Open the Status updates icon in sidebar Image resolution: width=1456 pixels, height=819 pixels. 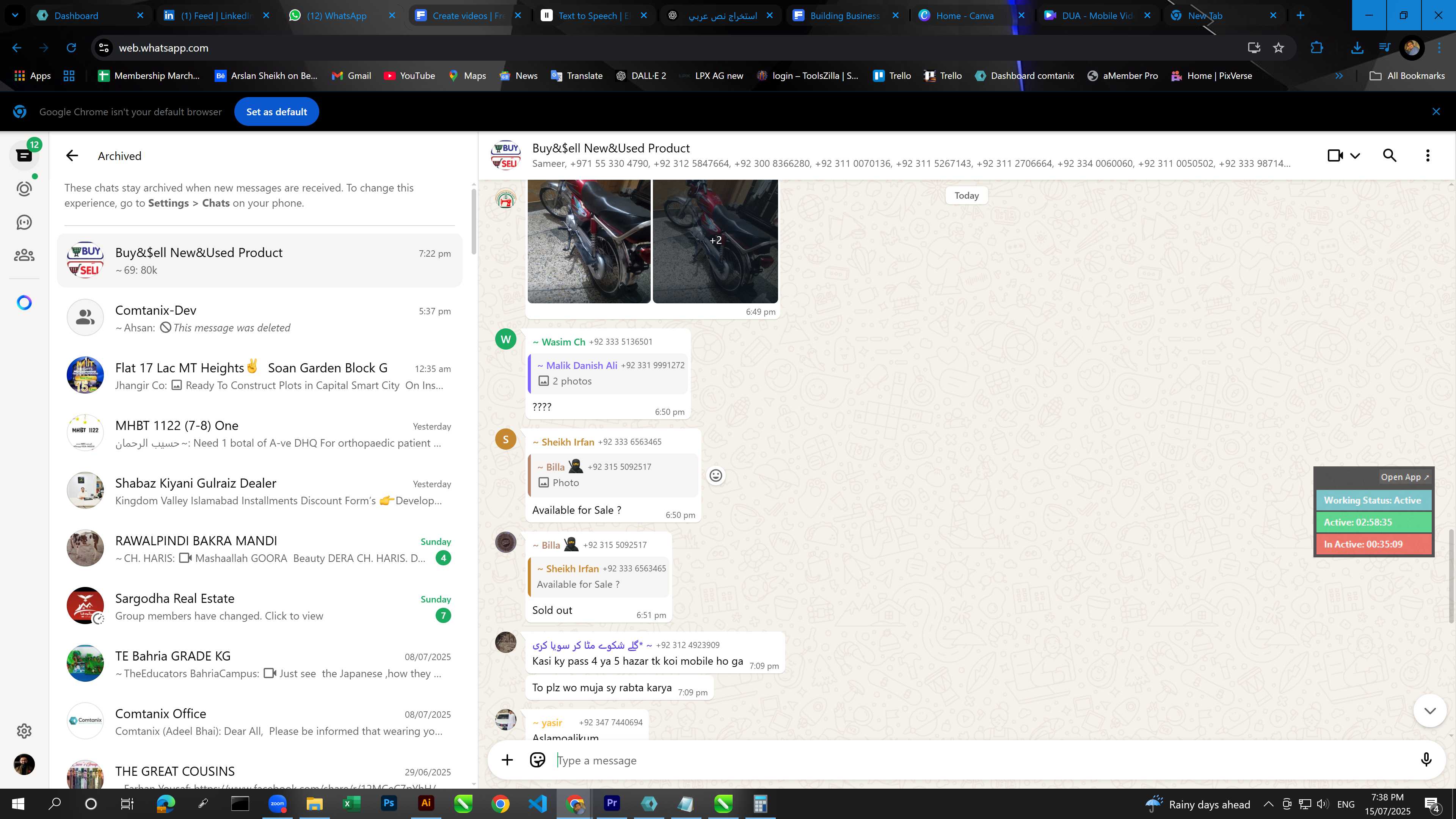[24, 189]
